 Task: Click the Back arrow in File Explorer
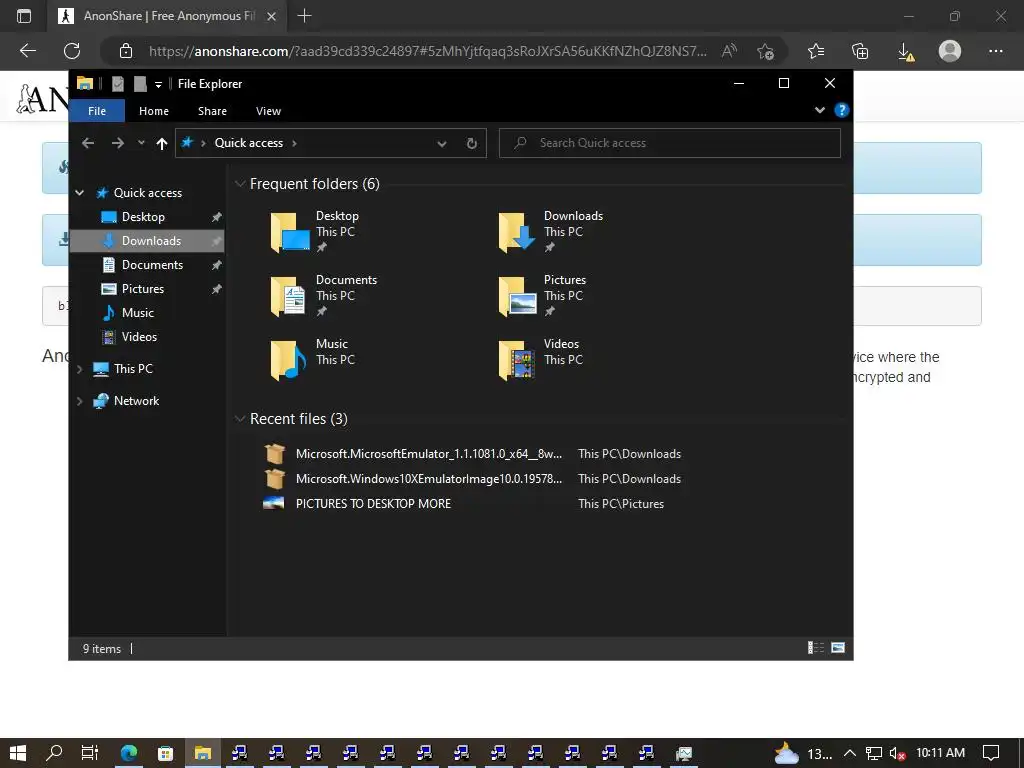(88, 143)
